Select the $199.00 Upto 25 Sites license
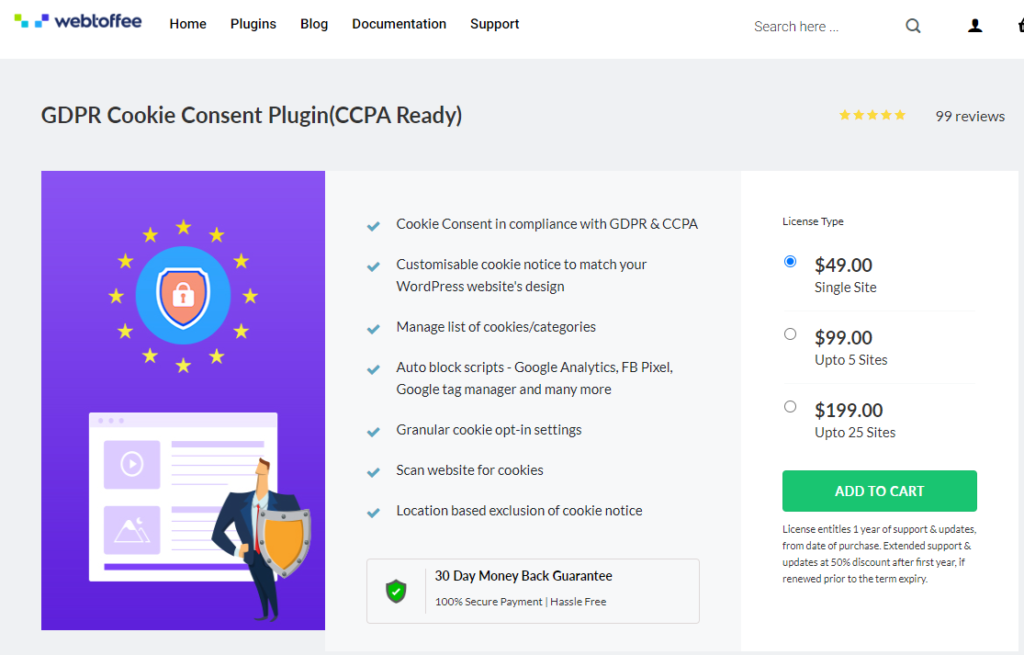The width and height of the screenshot is (1024, 655). click(x=790, y=406)
